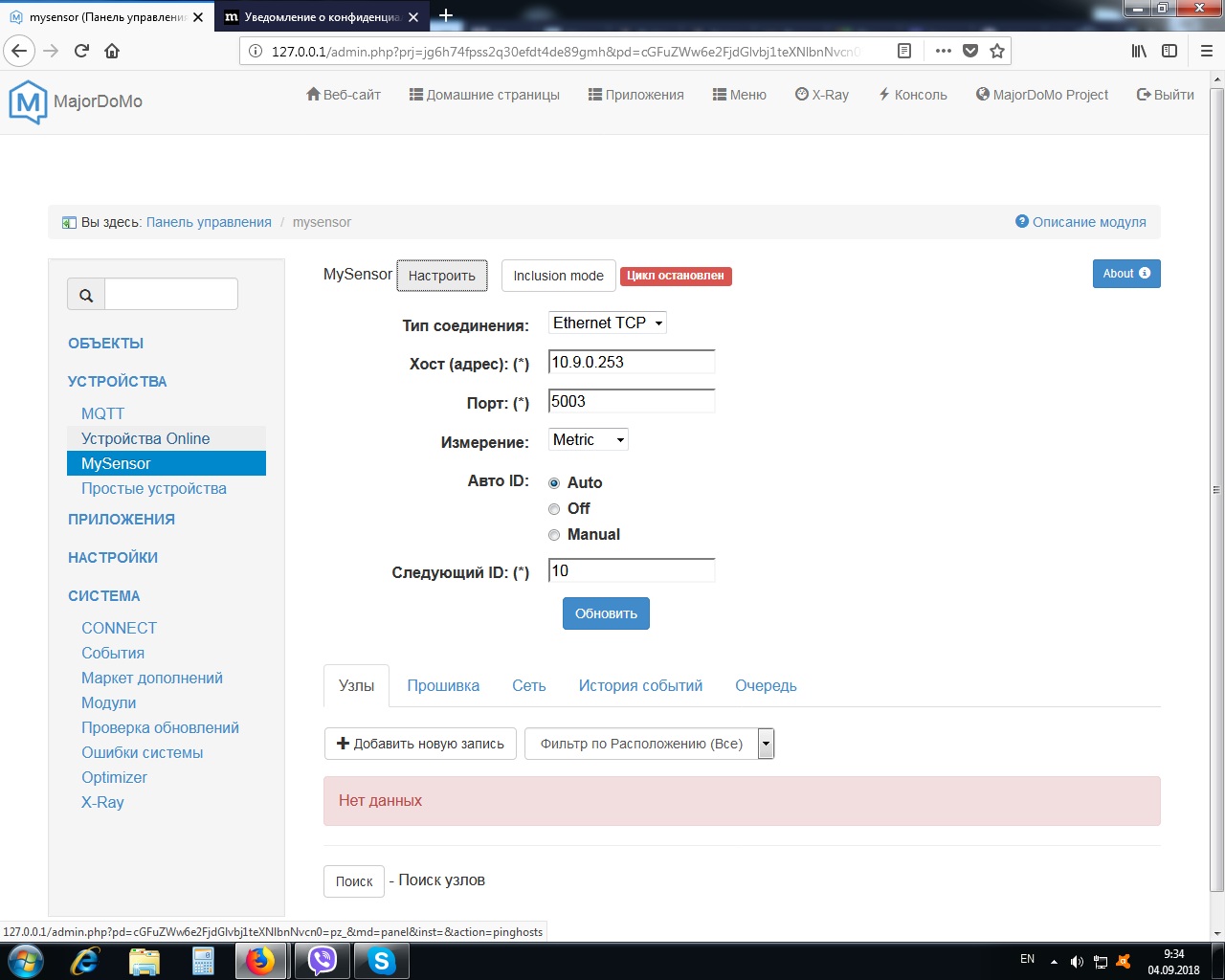
Task: Open Ошибки системы in sidebar
Action: coord(143,752)
